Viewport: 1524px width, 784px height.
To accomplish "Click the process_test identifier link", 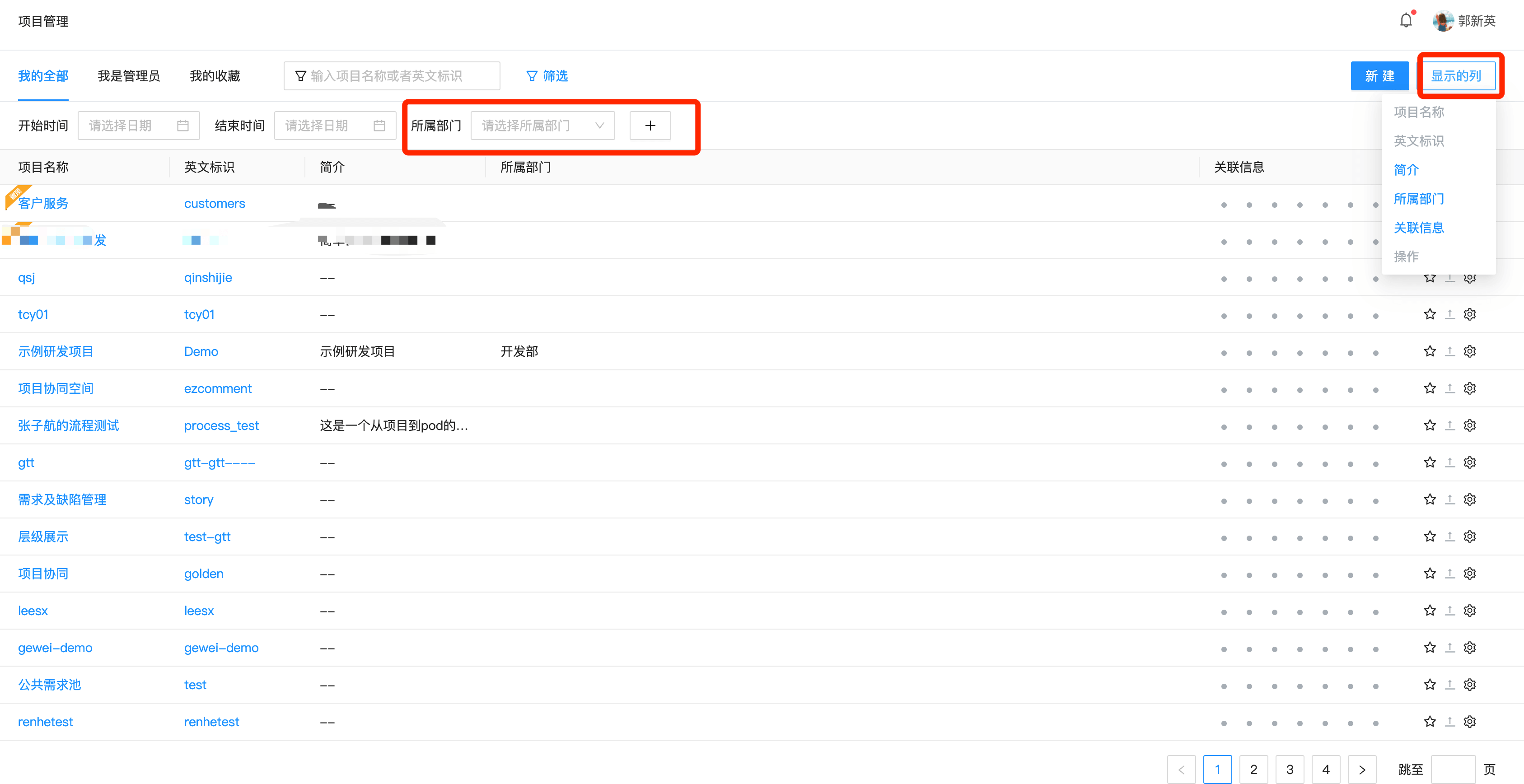I will tap(221, 425).
